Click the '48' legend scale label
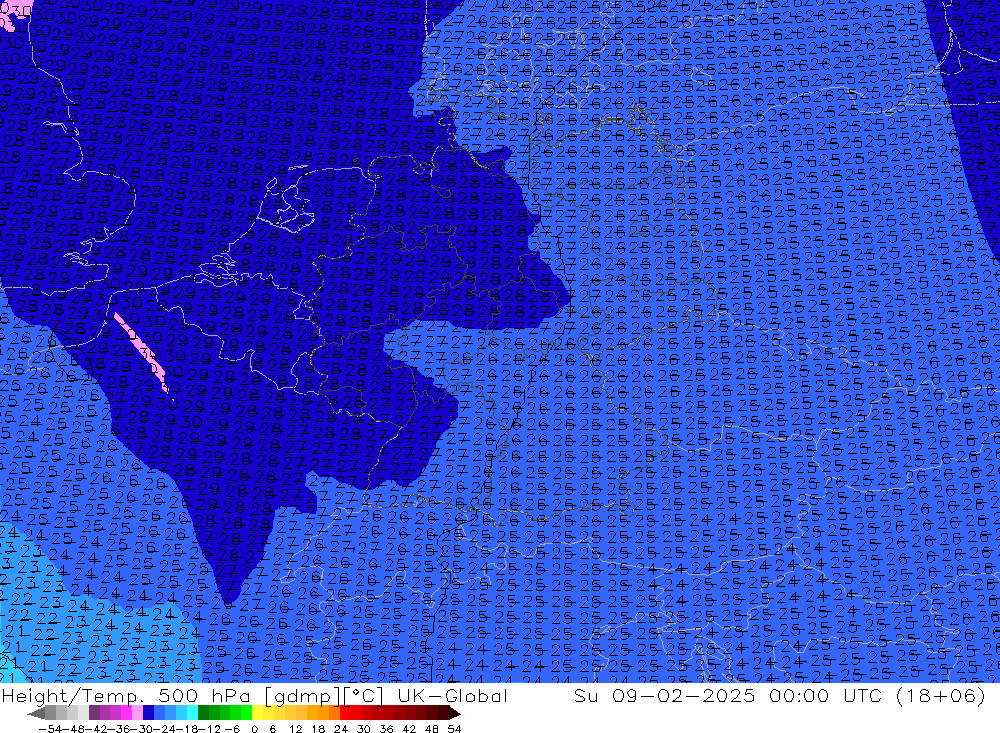This screenshot has width=1000, height=733. (432, 729)
